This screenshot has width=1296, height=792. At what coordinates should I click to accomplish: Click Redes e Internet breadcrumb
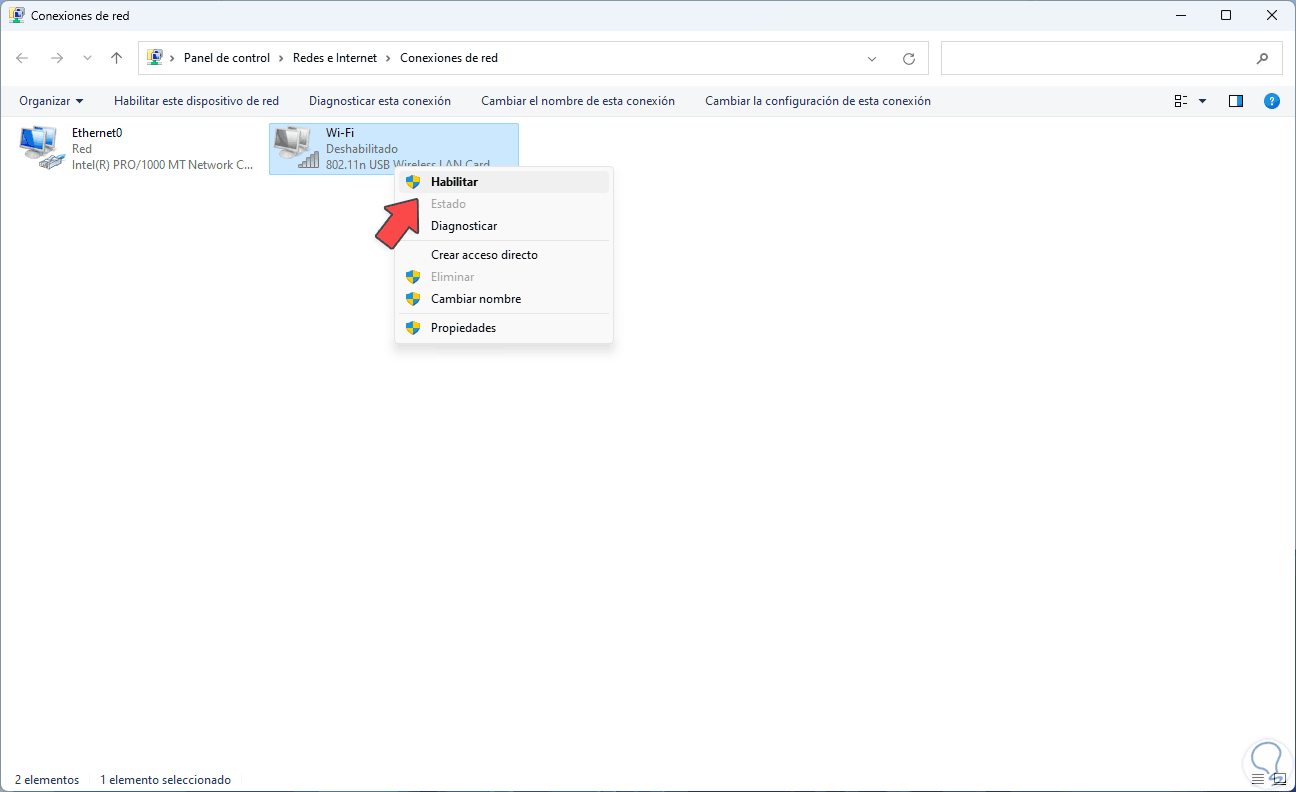335,58
